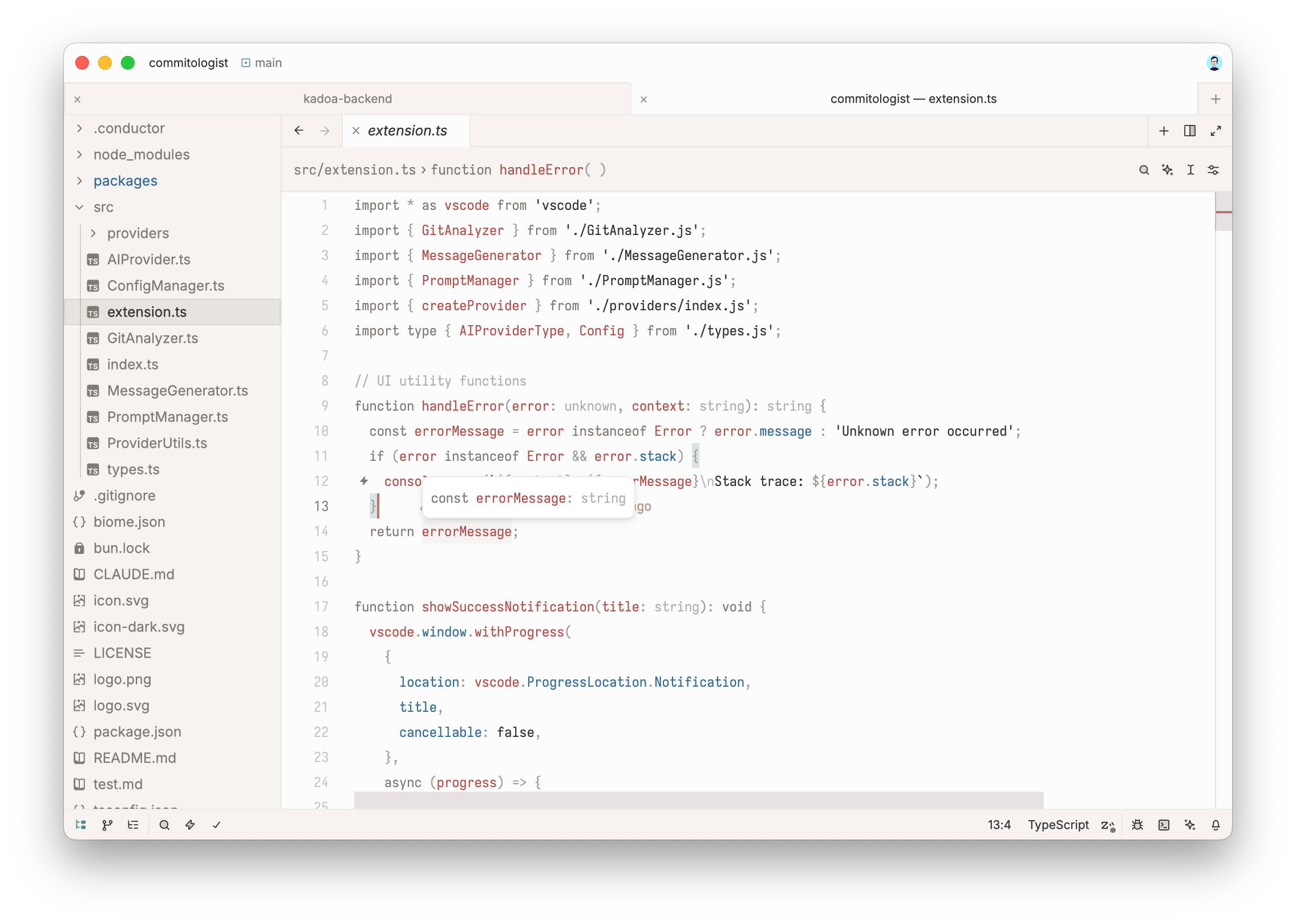The image size is (1296, 924).
Task: Open the outline panel icon in status bar
Action: coord(133,825)
